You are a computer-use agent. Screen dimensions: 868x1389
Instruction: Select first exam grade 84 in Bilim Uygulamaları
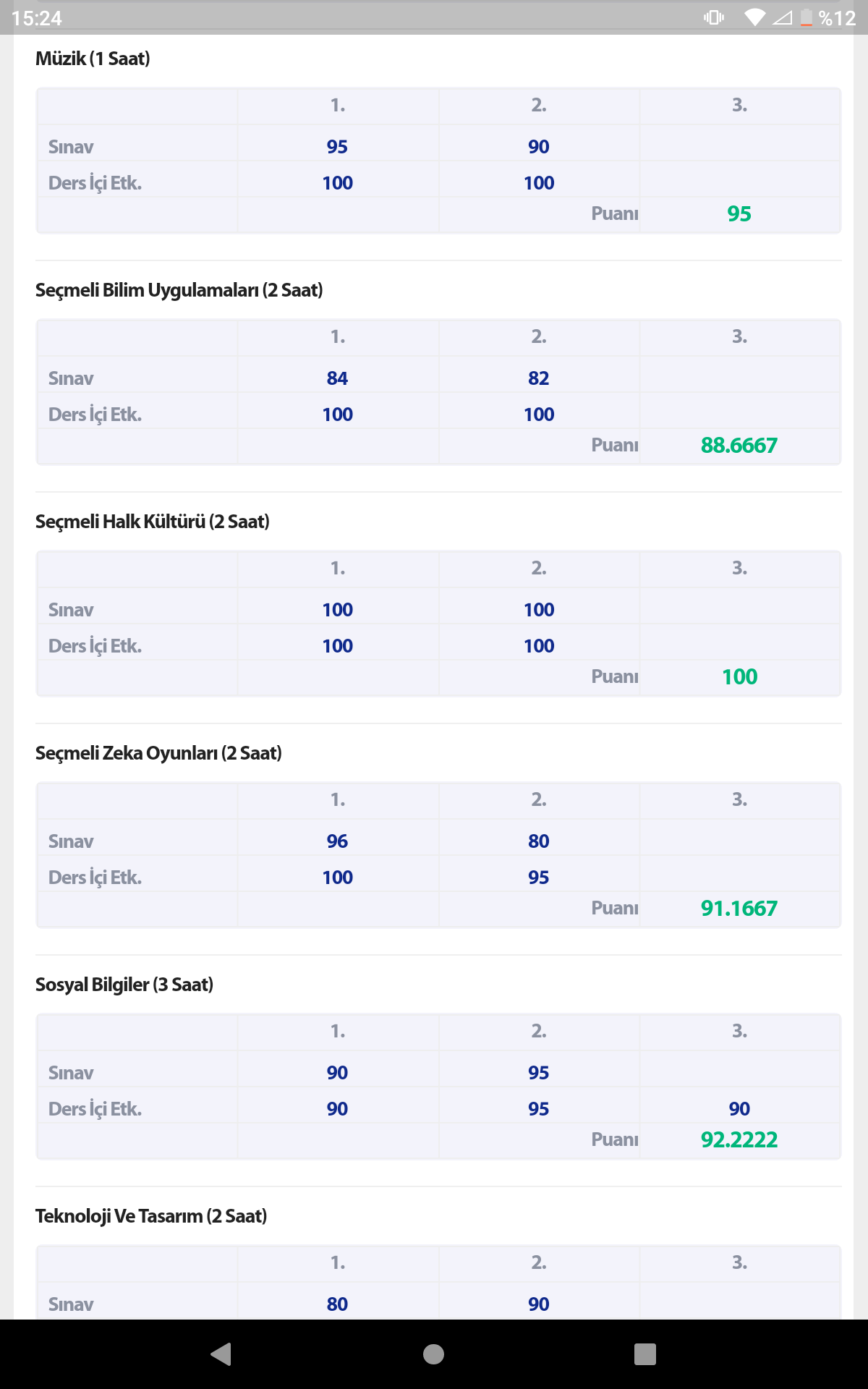click(337, 378)
